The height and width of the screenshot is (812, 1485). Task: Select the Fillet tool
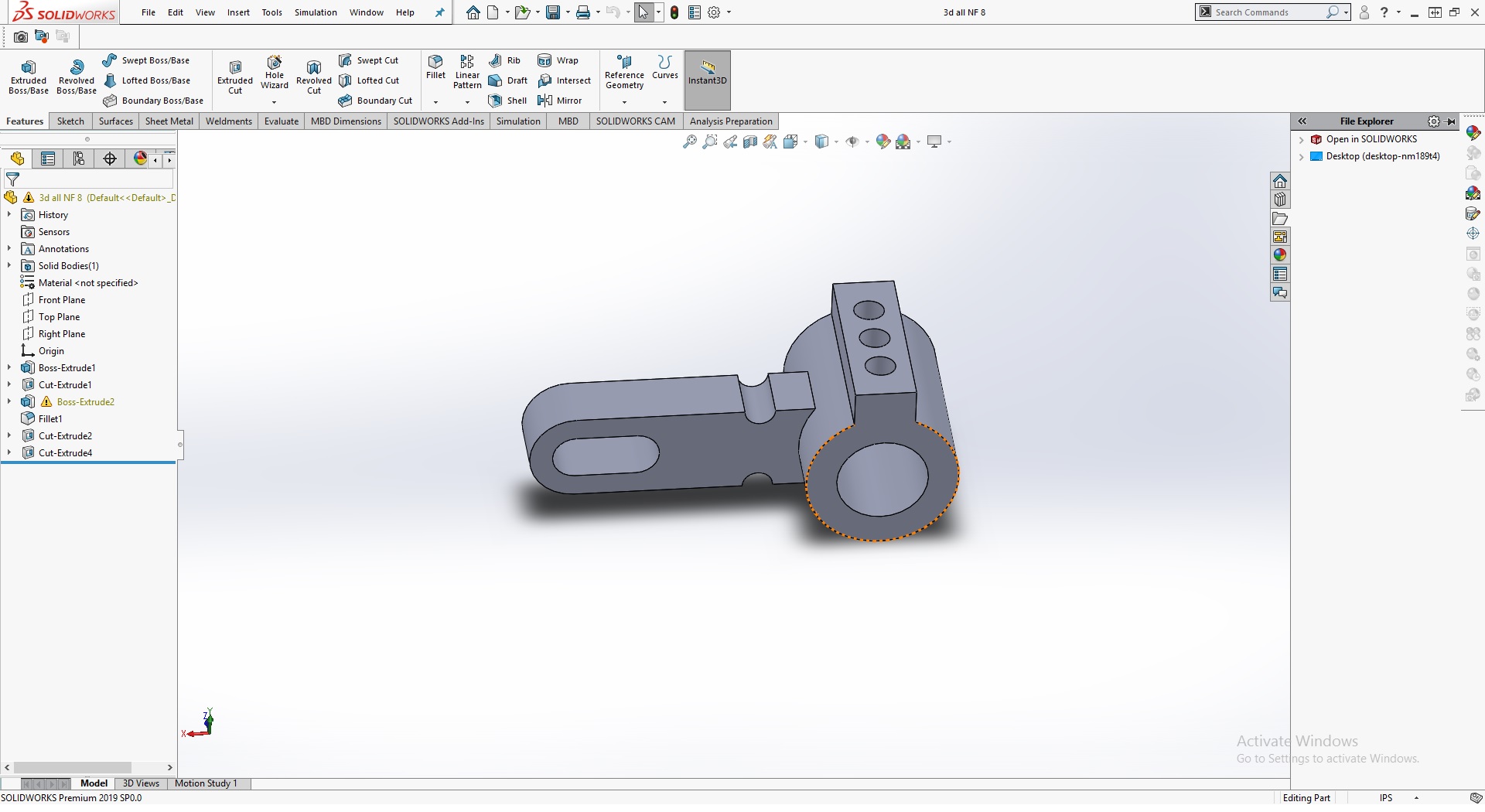(435, 67)
